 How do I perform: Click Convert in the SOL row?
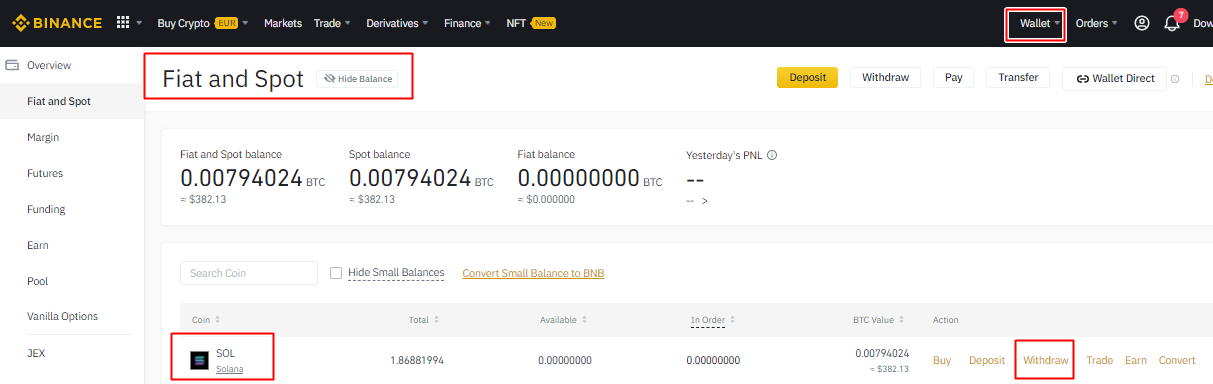(1177, 360)
